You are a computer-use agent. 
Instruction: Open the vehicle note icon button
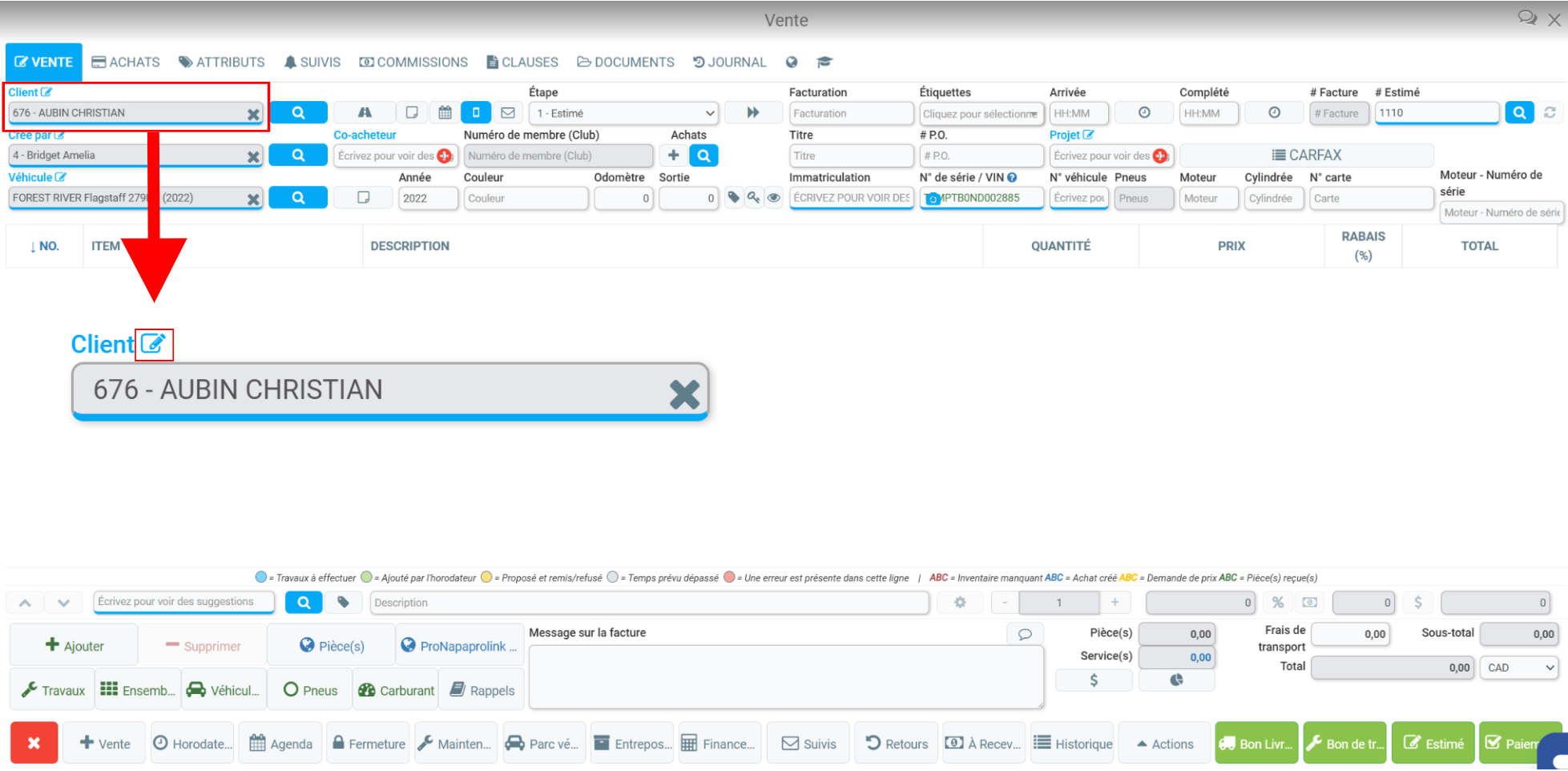point(363,197)
